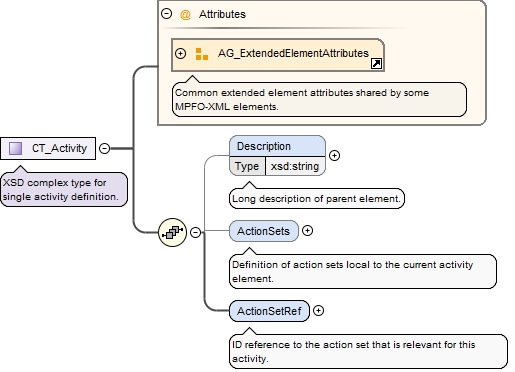
Task: Follow the reference arrow icon on AG_ExtendedElementAttributes
Action: point(376,63)
